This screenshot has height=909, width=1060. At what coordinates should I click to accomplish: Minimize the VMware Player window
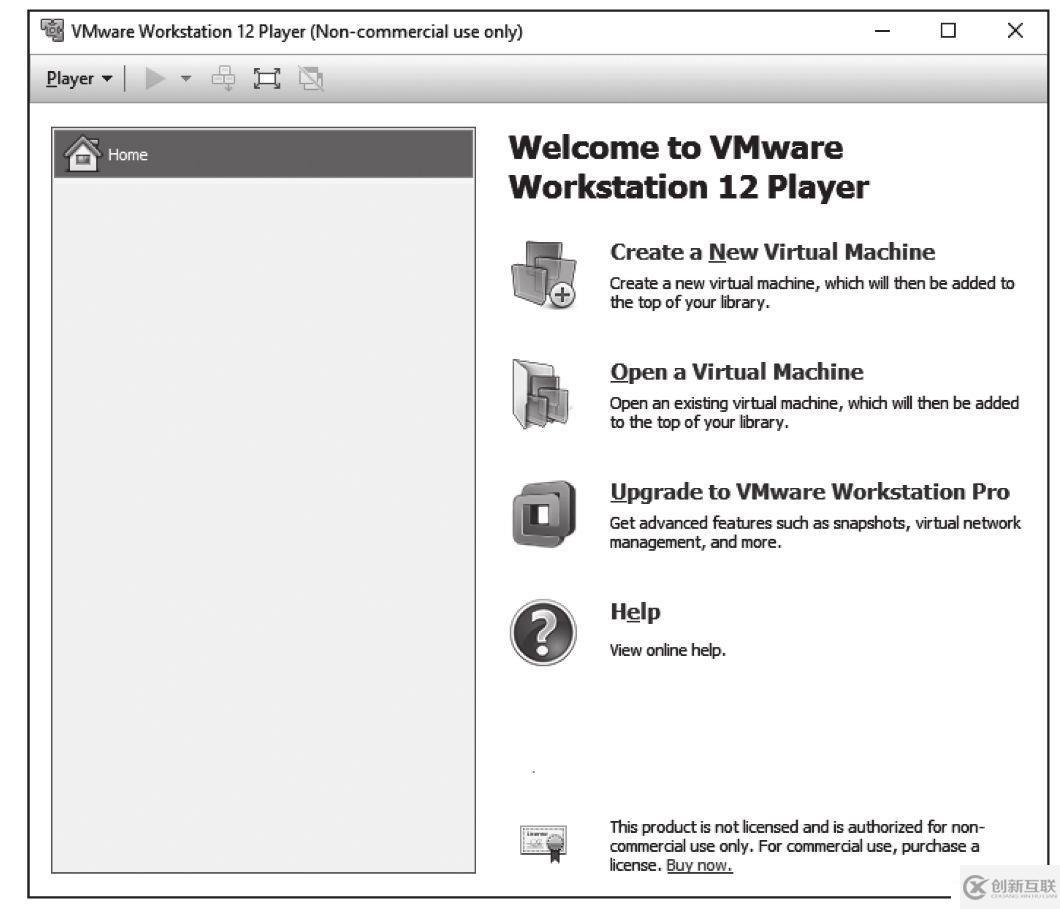pos(882,31)
